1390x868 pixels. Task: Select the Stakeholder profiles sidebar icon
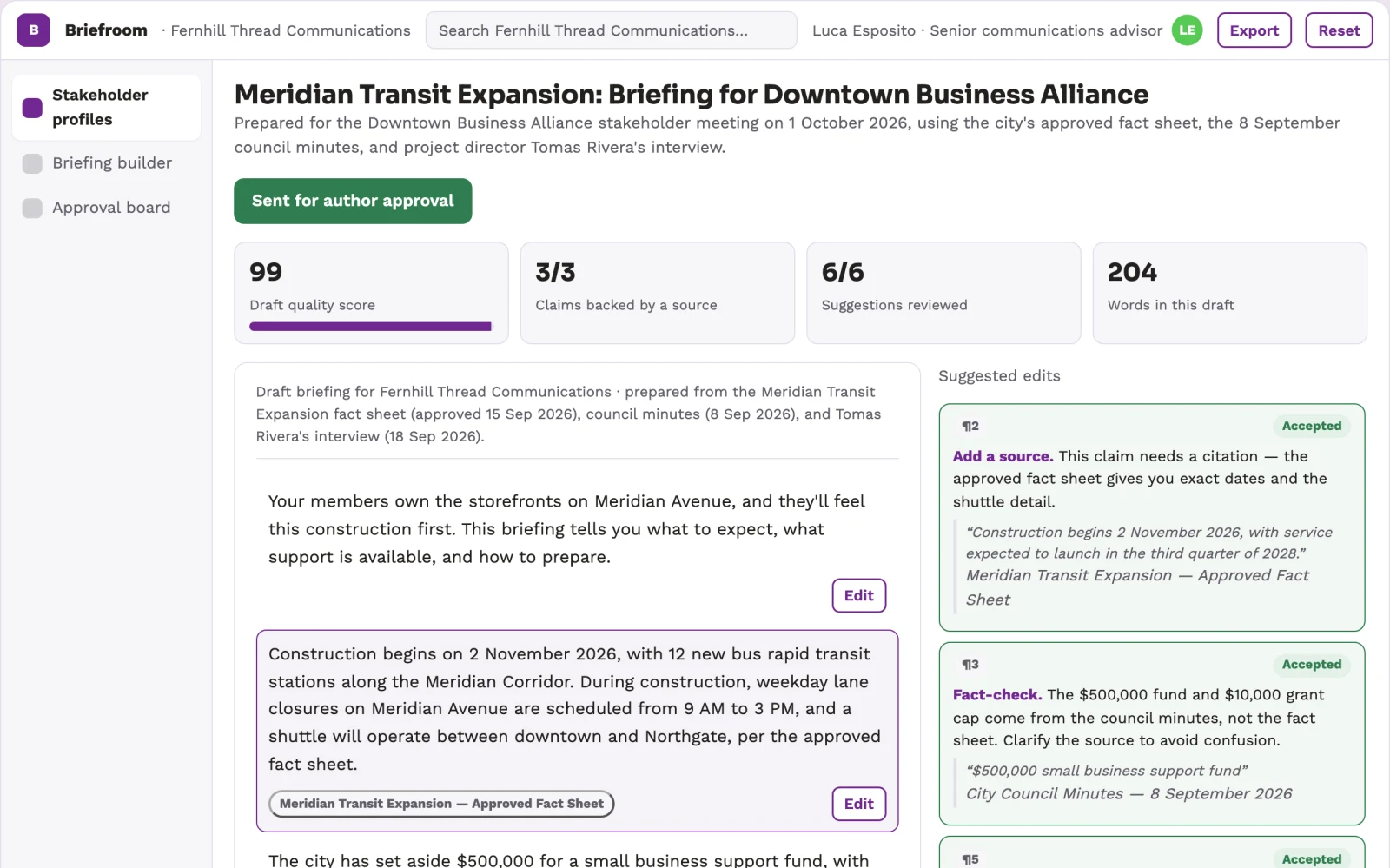click(32, 108)
